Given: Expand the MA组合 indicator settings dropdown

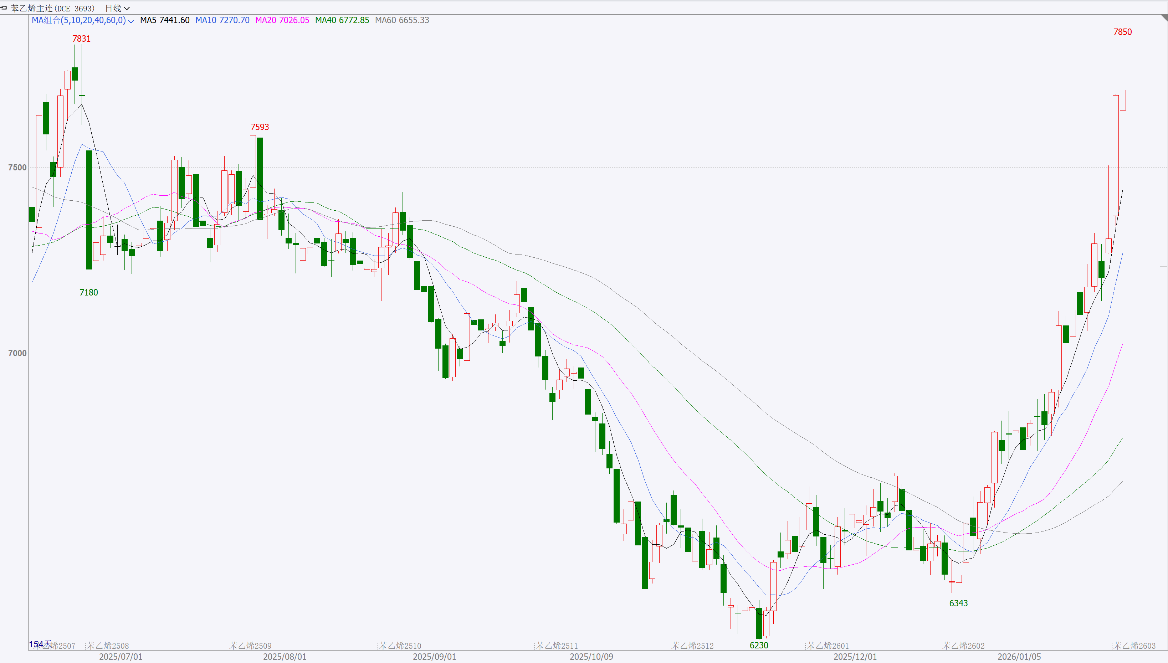Looking at the screenshot, I should [x=131, y=20].
